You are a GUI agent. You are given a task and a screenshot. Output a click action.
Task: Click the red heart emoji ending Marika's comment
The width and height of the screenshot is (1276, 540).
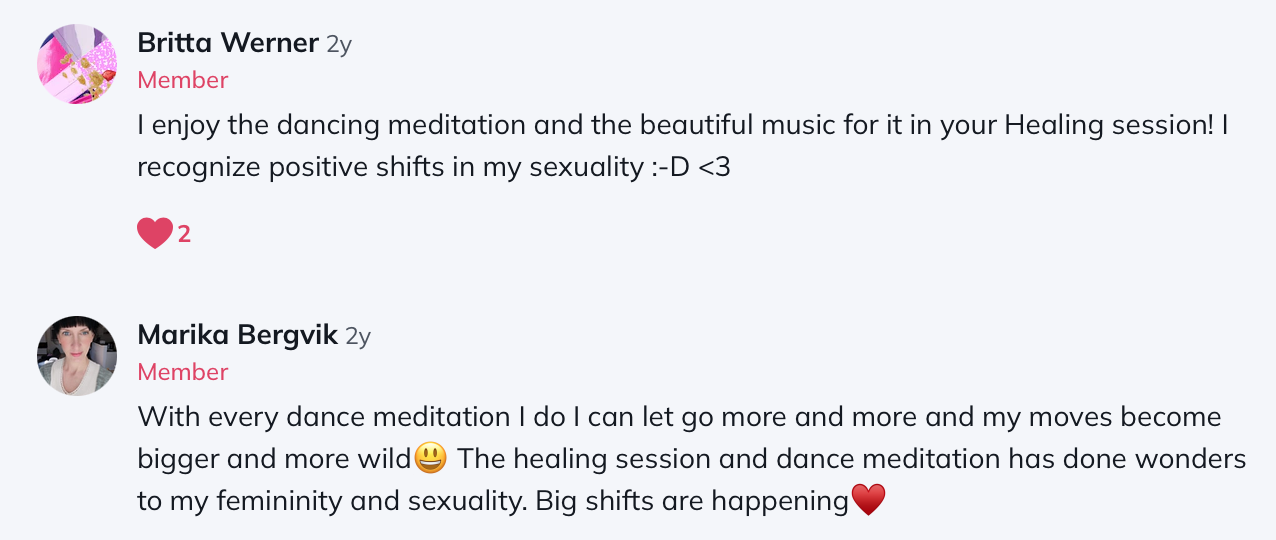[x=868, y=499]
